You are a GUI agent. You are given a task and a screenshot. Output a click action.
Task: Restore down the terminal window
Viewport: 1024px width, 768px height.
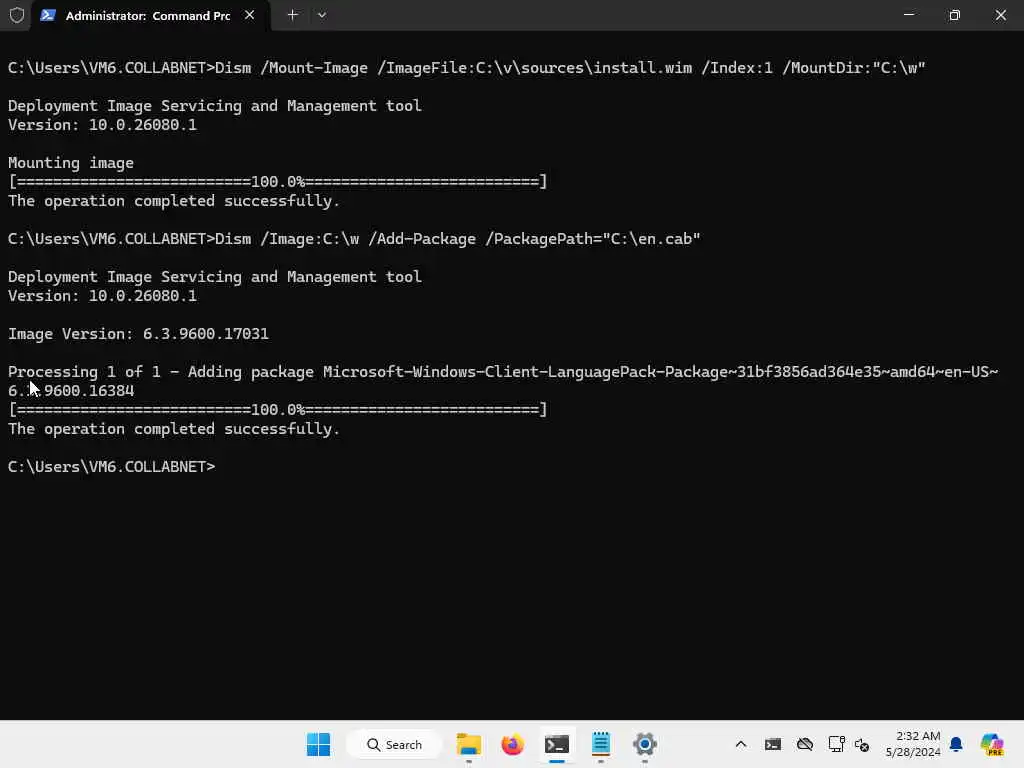(x=954, y=14)
